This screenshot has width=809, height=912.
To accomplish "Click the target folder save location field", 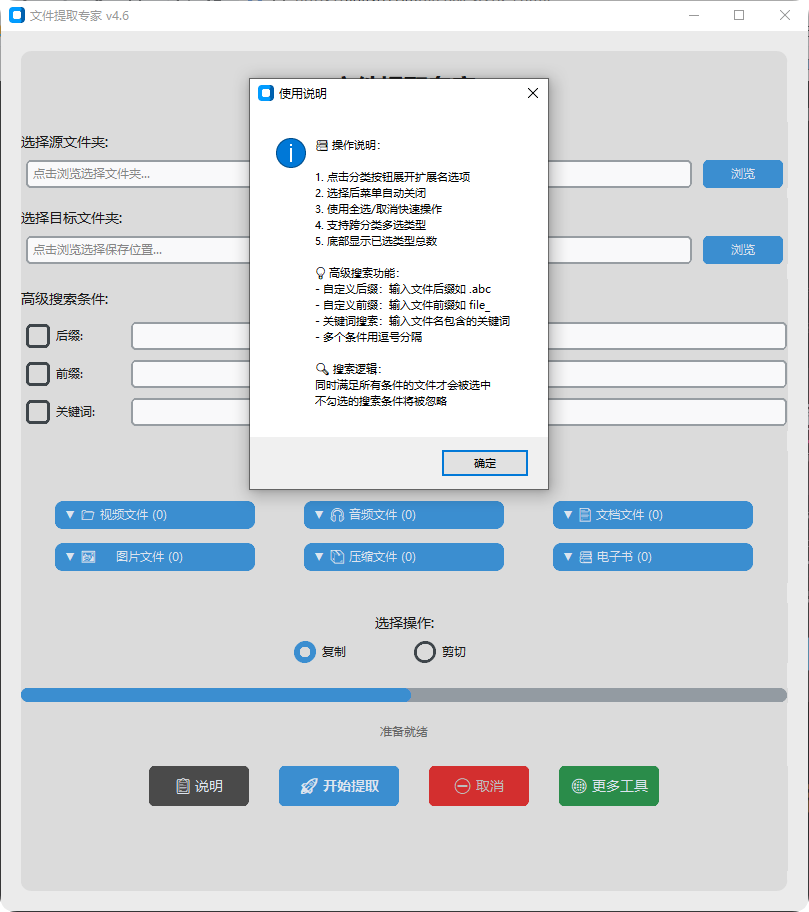I will [359, 250].
